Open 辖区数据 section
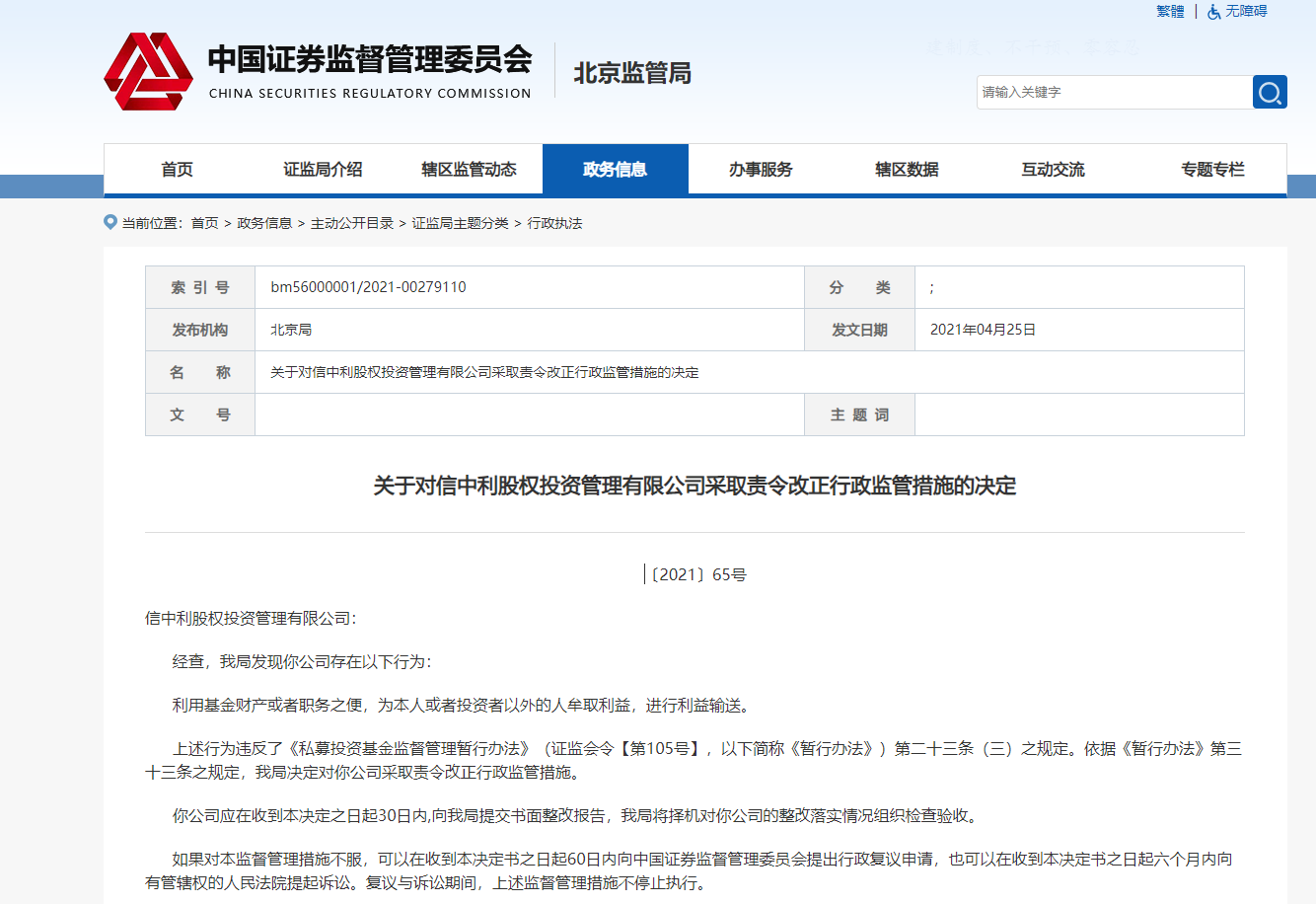Image resolution: width=1316 pixels, height=904 pixels. tap(907, 169)
